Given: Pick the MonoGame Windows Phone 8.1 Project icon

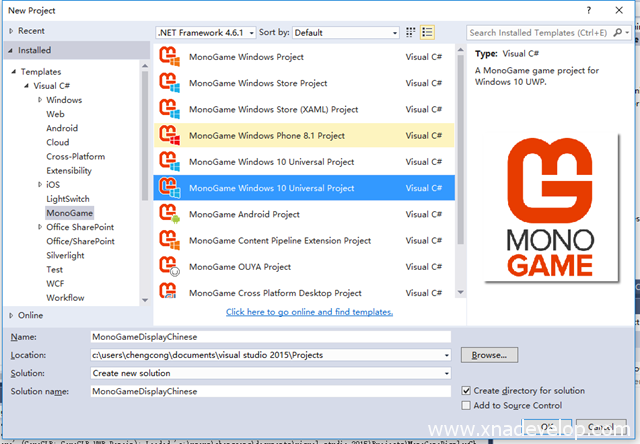Looking at the screenshot, I should point(169,135).
